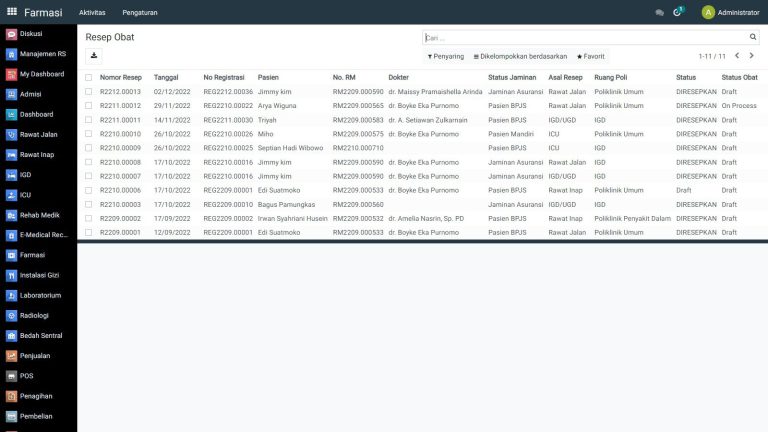768x432 pixels.
Task: Open Rawat Inap module icon
Action: [x=11, y=155]
